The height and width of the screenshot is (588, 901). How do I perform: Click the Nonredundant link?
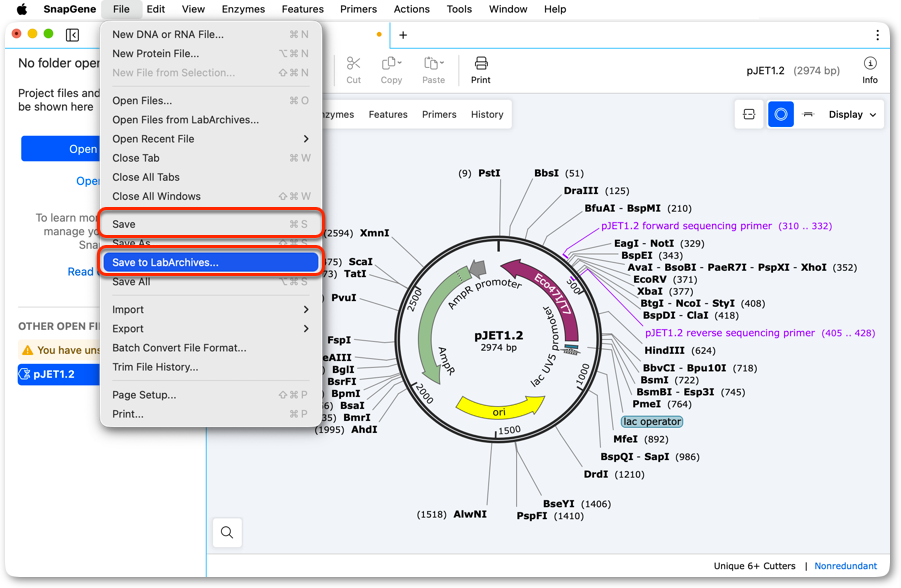845,566
